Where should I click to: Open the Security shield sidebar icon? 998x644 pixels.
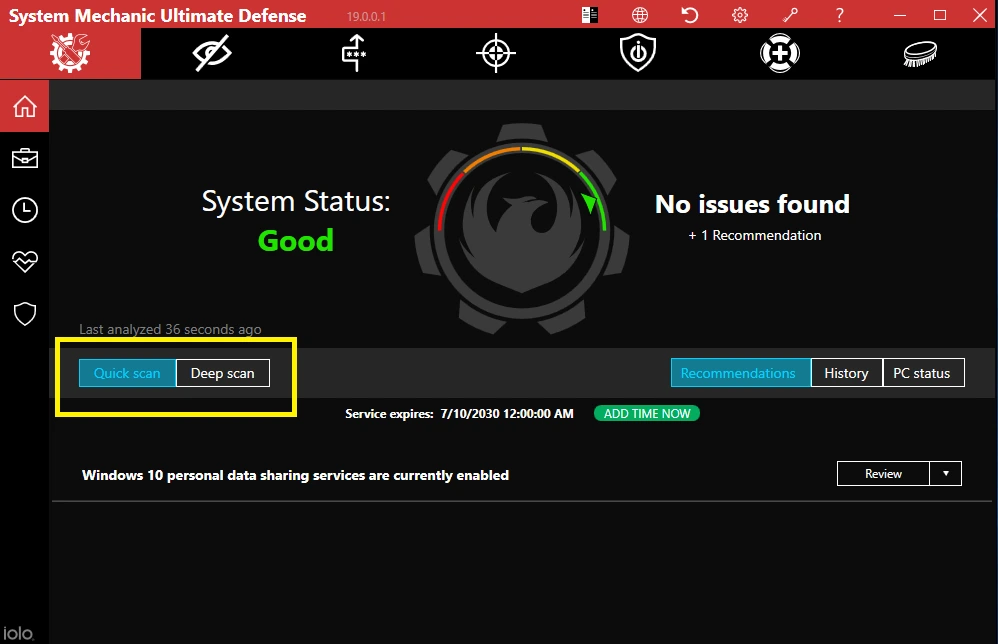tap(25, 314)
